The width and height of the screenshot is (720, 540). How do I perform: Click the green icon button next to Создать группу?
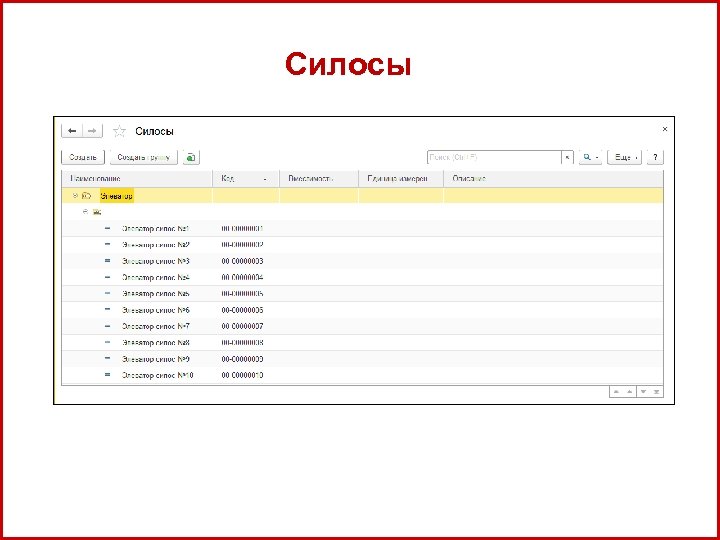pos(191,158)
